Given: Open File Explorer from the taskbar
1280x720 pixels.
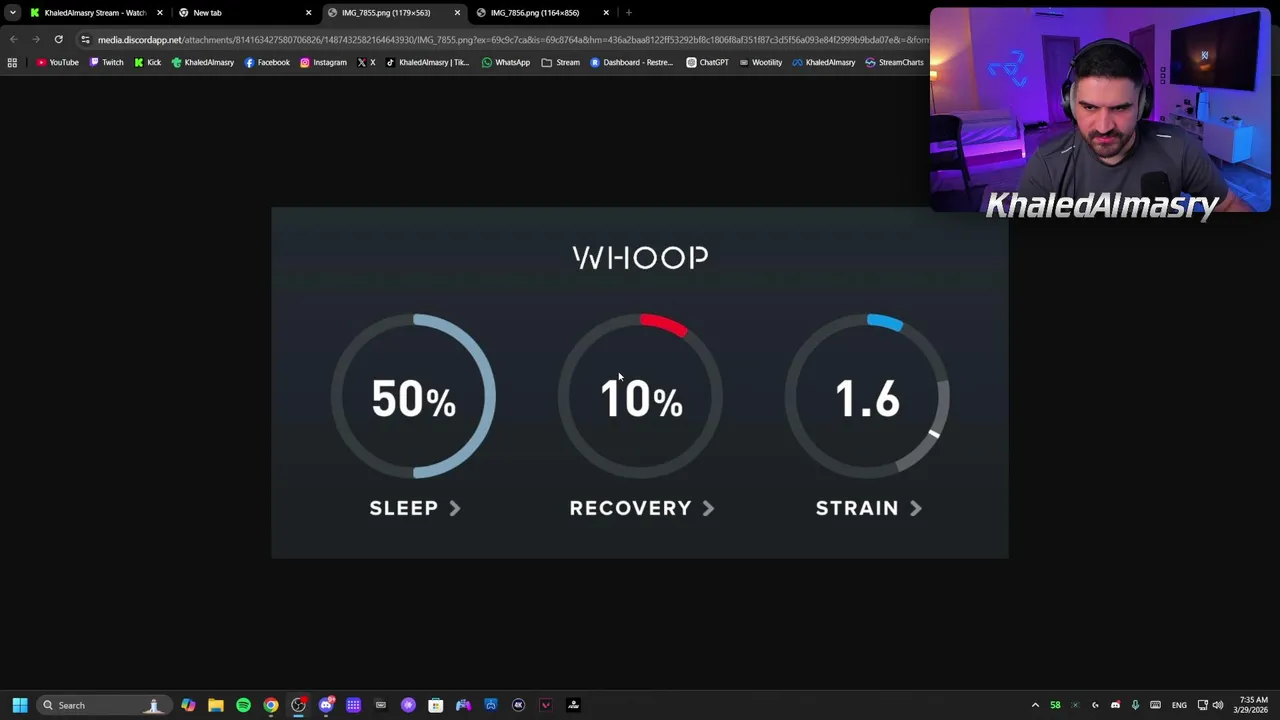Looking at the screenshot, I should pyautogui.click(x=216, y=705).
